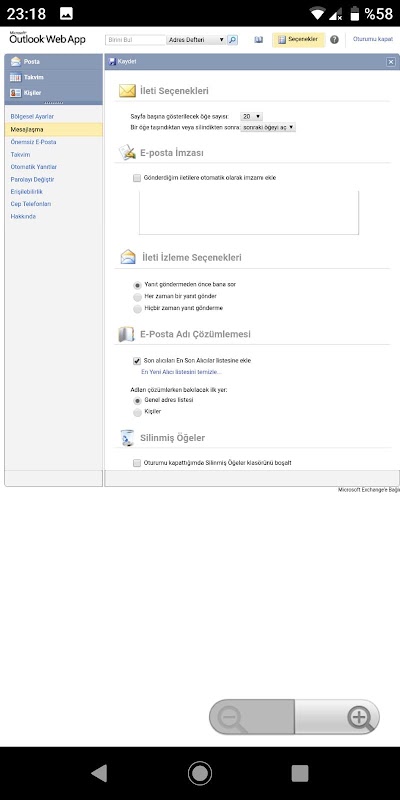The image size is (400, 800).
Task: Open Erişilebilirlik settings
Action: (x=27, y=191)
